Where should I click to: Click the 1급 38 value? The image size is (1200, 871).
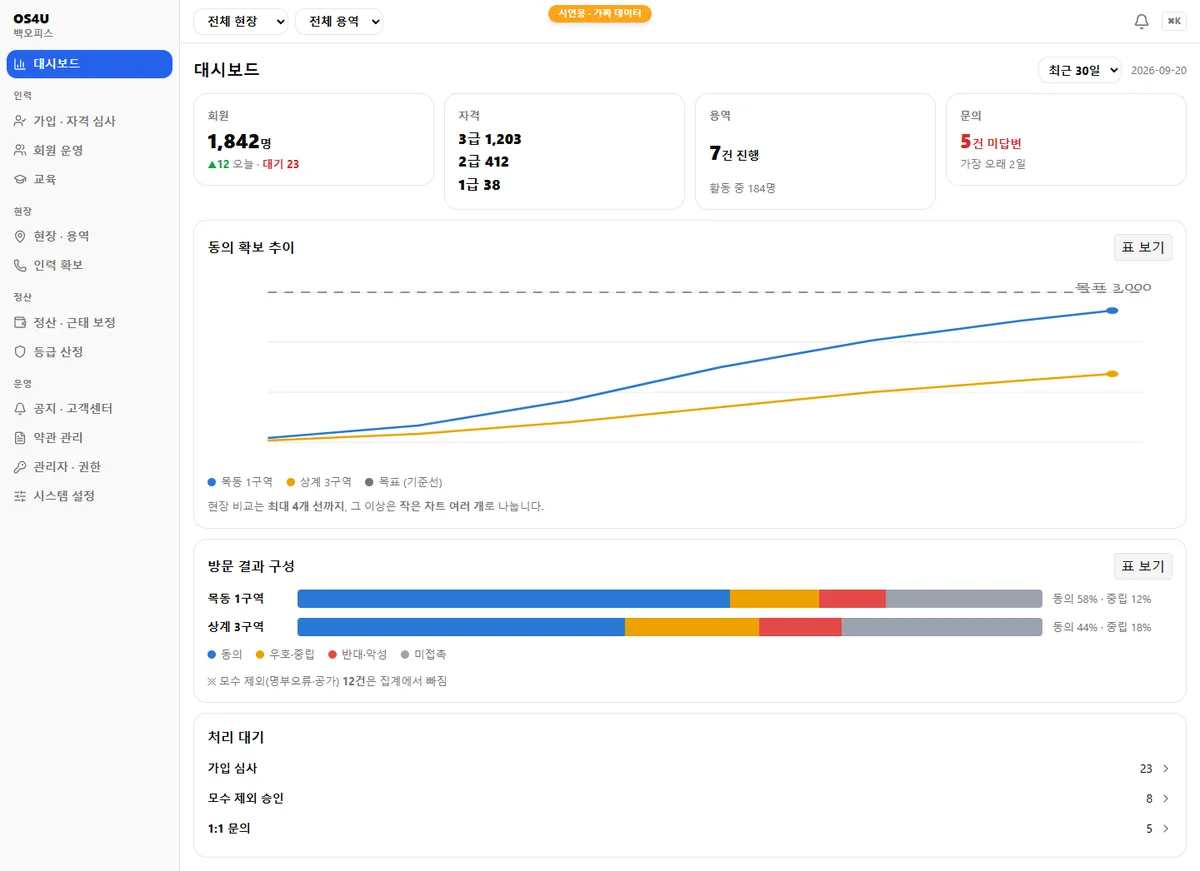pyautogui.click(x=479, y=185)
